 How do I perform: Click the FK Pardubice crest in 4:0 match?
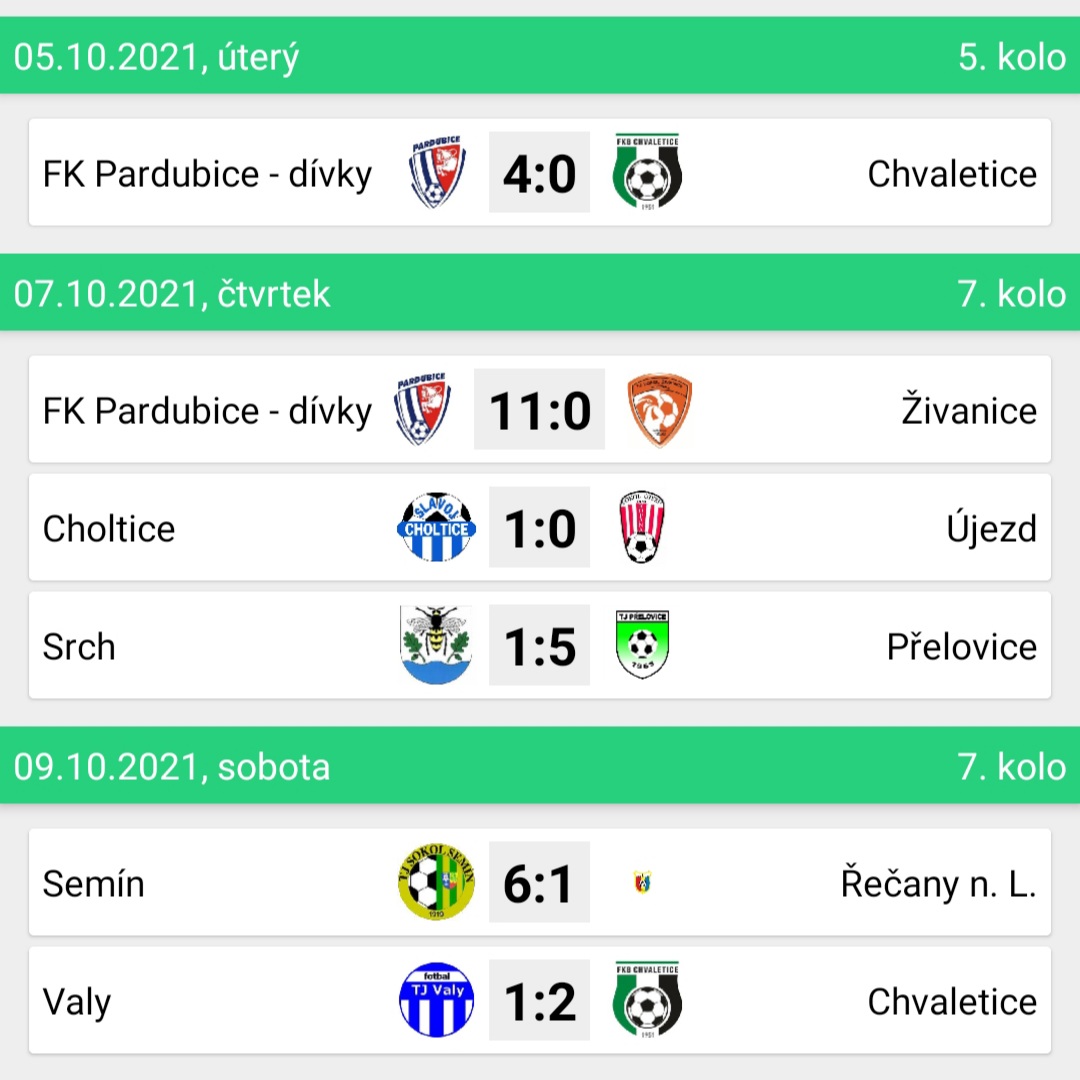point(437,172)
